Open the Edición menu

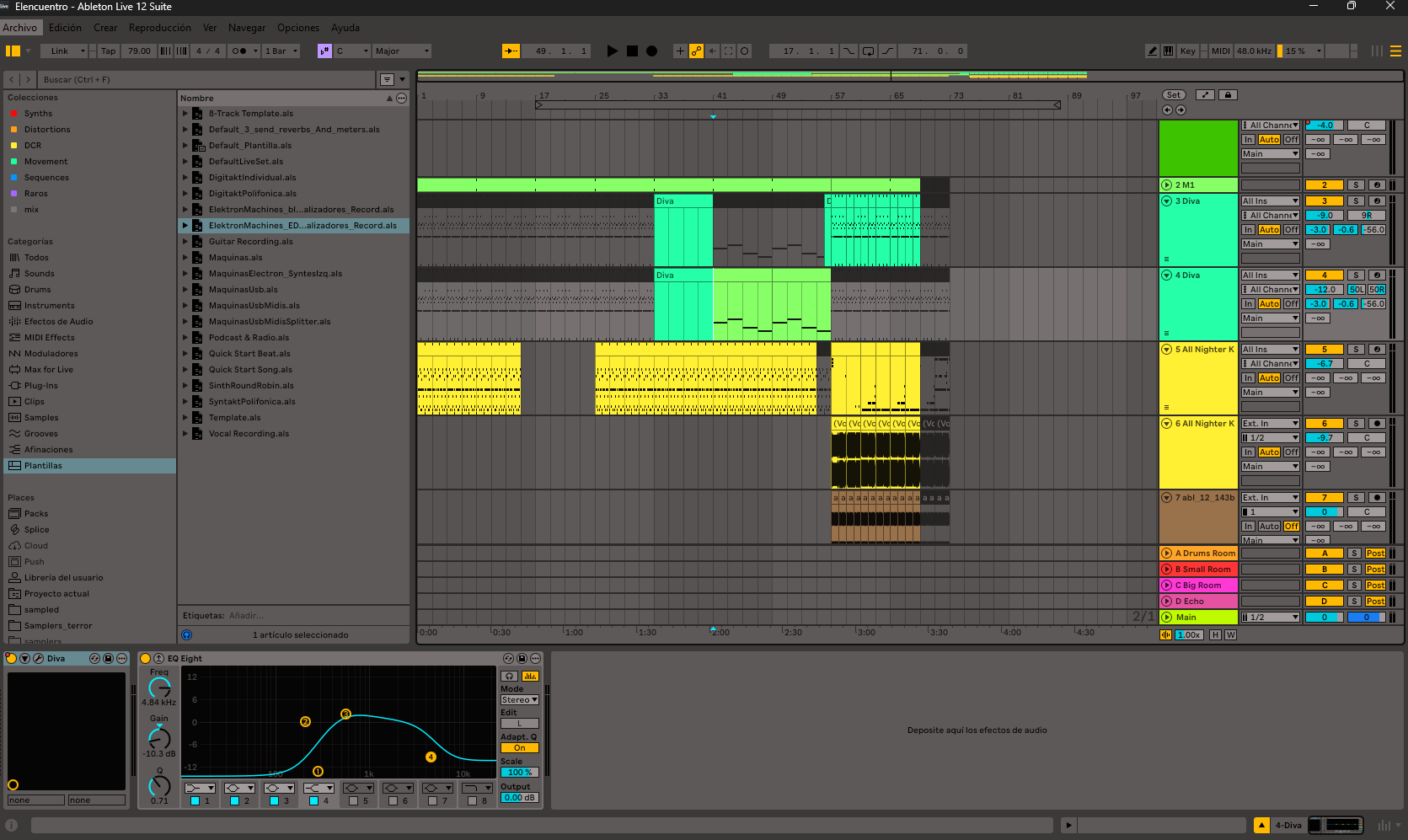[x=66, y=28]
